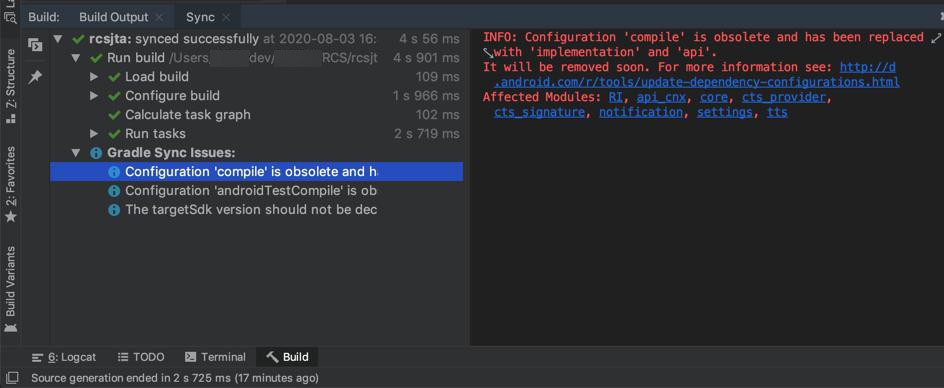
Task: Select the Build tool window button
Action: (287, 357)
